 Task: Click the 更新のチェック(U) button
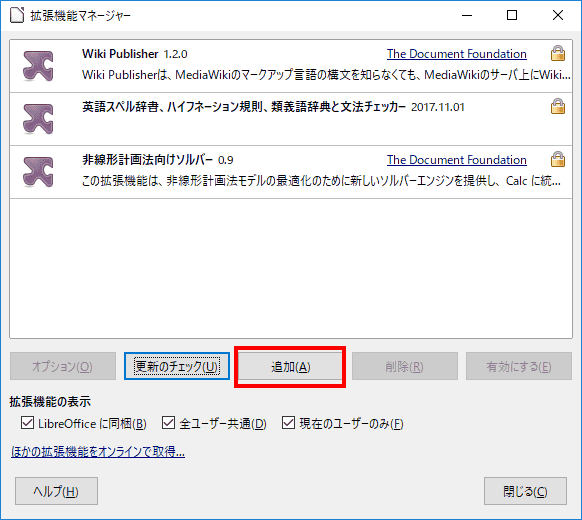tap(177, 366)
